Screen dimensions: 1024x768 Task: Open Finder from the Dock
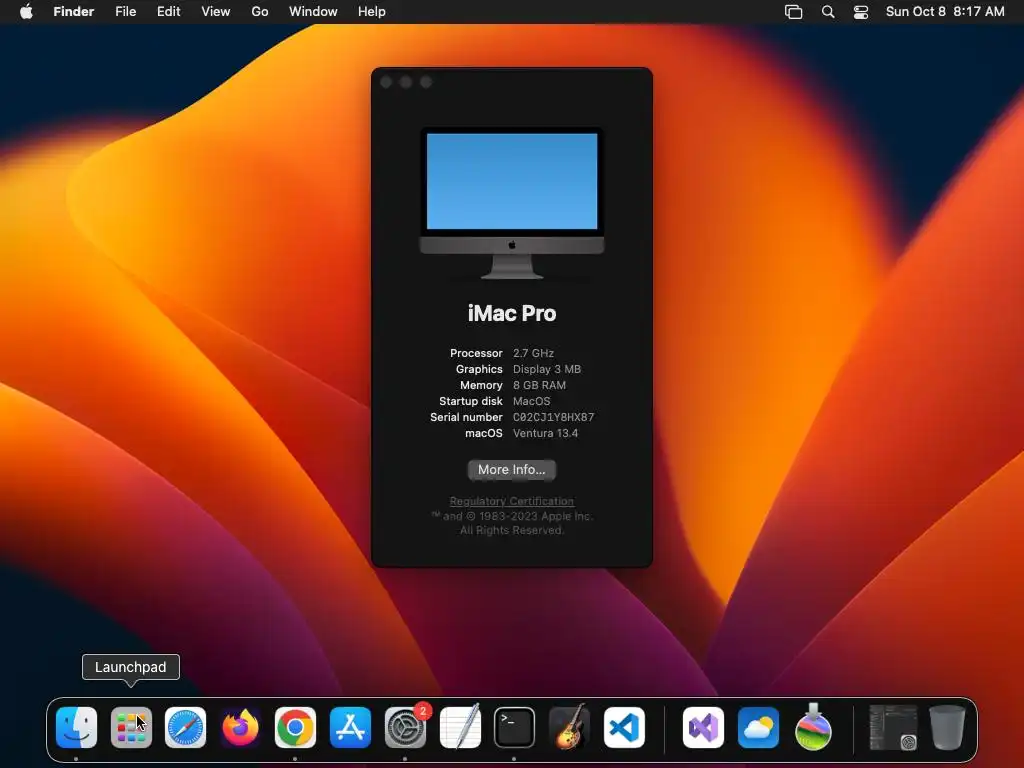tap(76, 727)
